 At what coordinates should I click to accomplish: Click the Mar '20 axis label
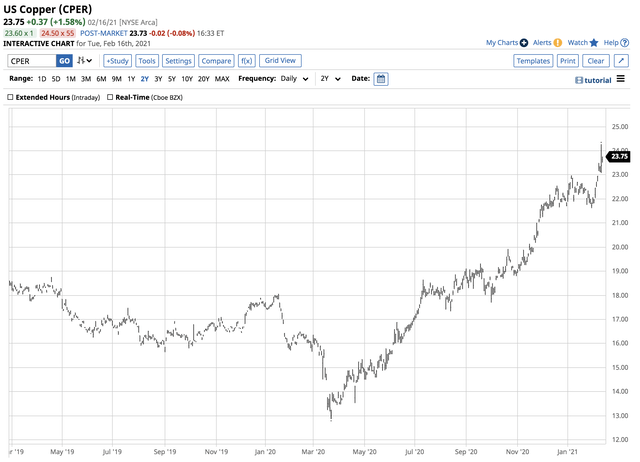(x=313, y=452)
